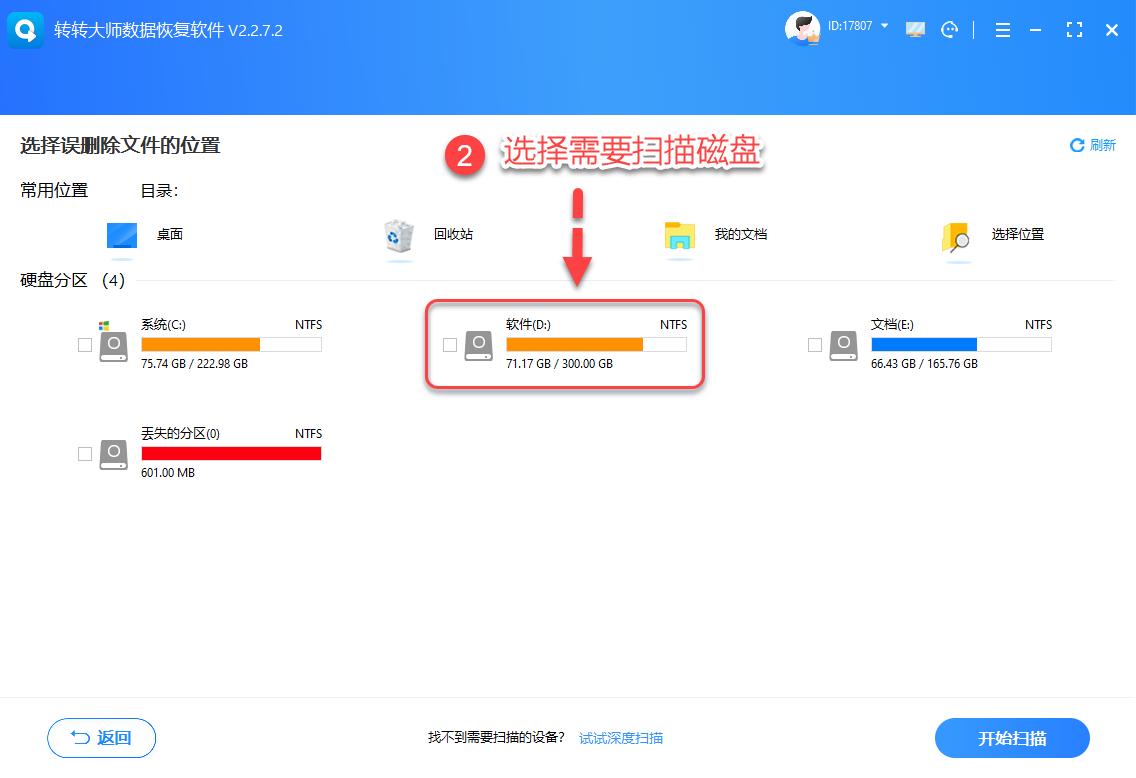Viewport: 1136px width, 778px height.
Task: Select the recycle bin icon
Action: click(399, 235)
